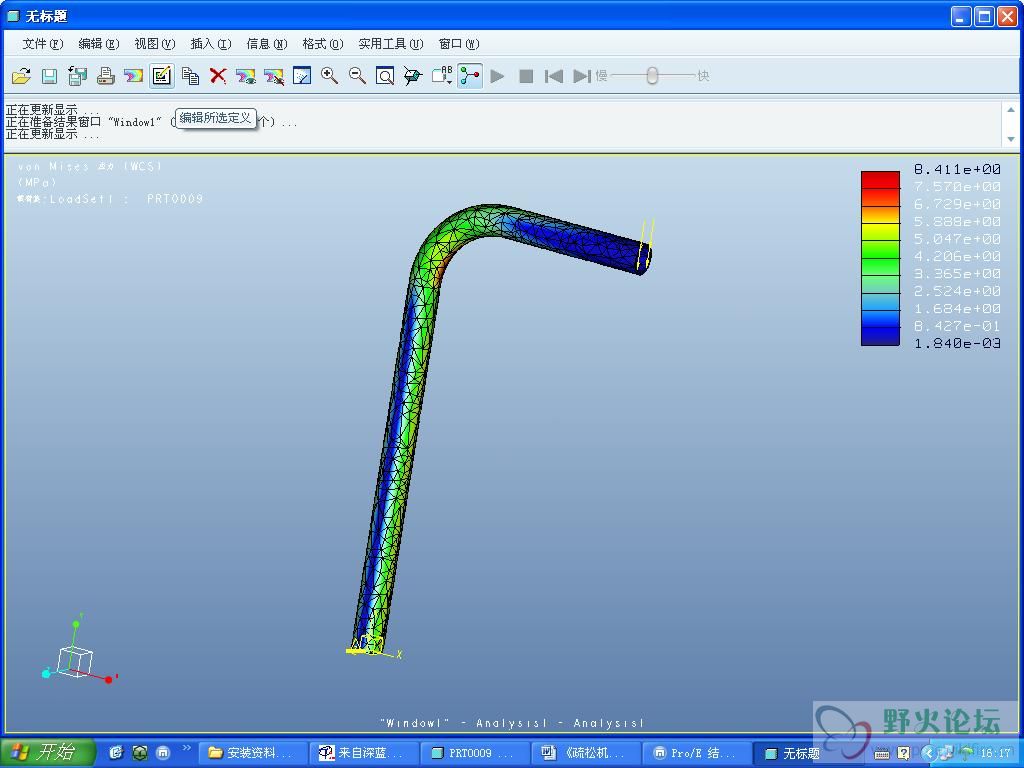
Task: Step animation back to previous frame
Action: coord(554,76)
